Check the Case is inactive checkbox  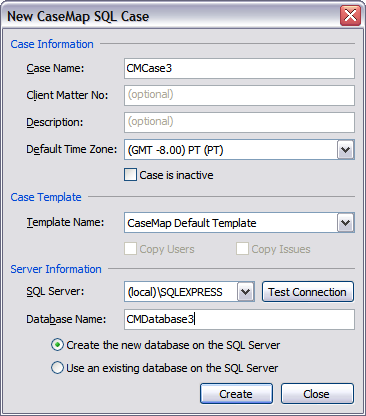pos(130,175)
